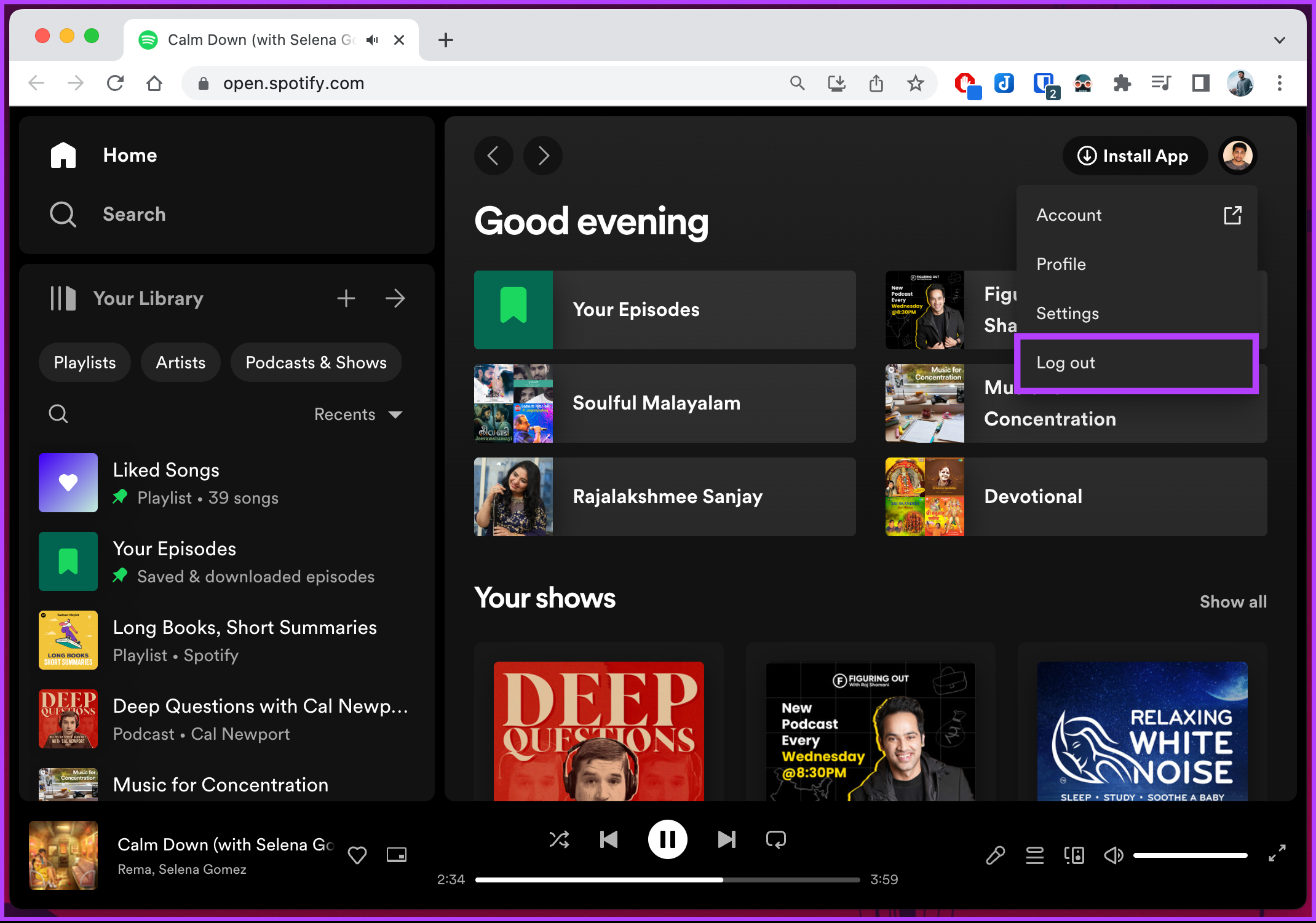This screenshot has width=1316, height=923.
Task: Mute the volume speaker icon
Action: tap(1114, 855)
